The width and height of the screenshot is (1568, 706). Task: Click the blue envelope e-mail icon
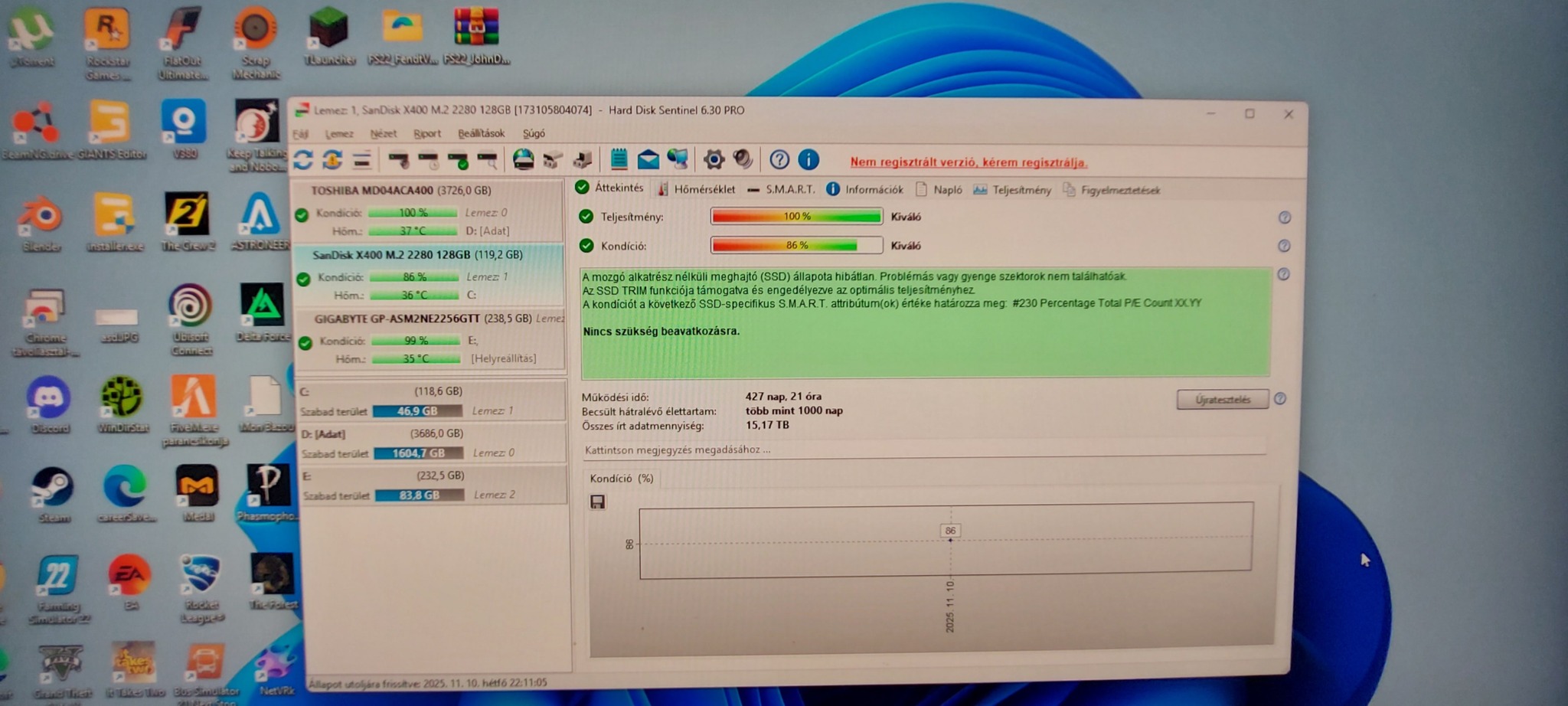click(648, 159)
